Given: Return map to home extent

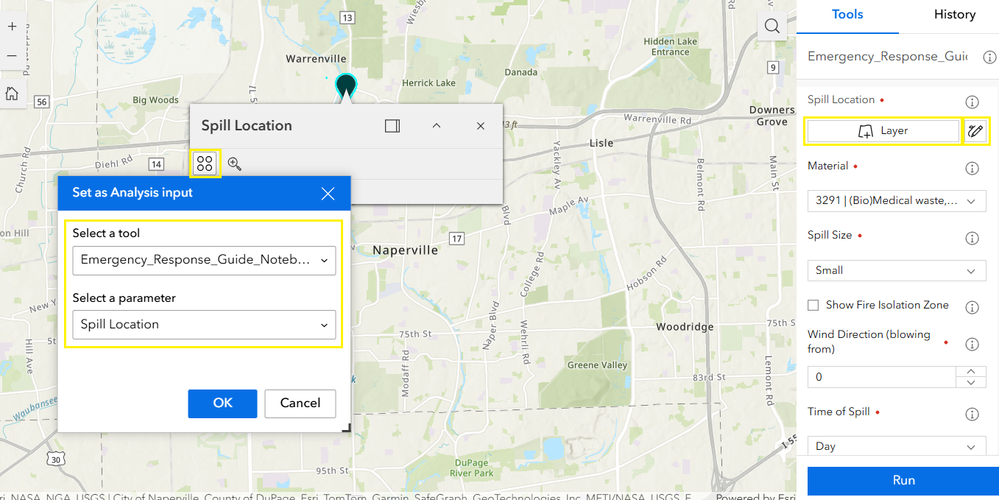Looking at the screenshot, I should (12, 94).
